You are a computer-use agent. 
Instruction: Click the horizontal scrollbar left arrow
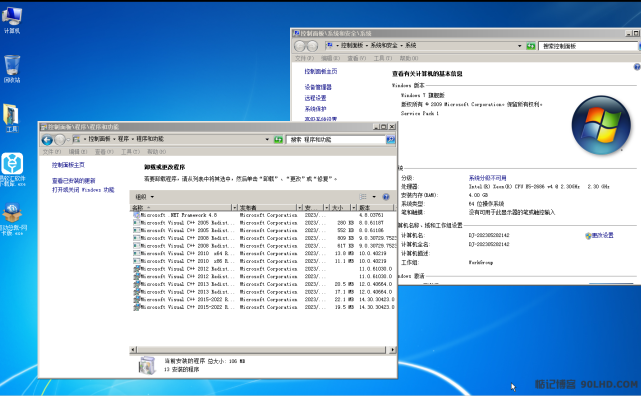[133, 350]
